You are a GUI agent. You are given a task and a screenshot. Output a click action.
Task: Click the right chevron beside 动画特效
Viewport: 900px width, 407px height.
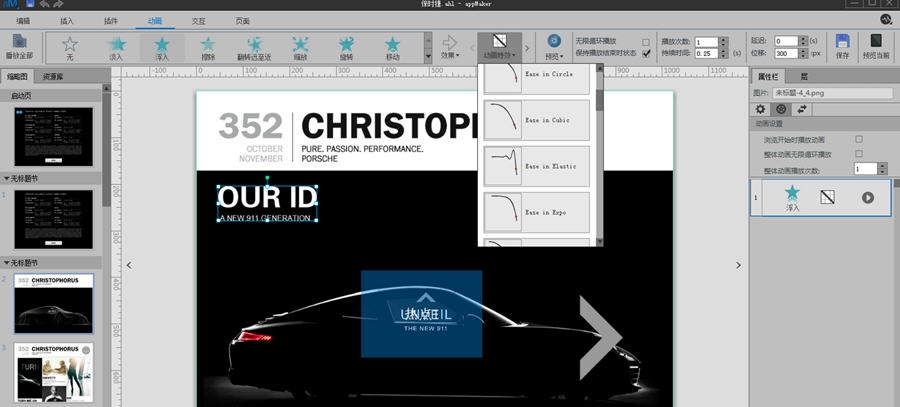point(527,48)
